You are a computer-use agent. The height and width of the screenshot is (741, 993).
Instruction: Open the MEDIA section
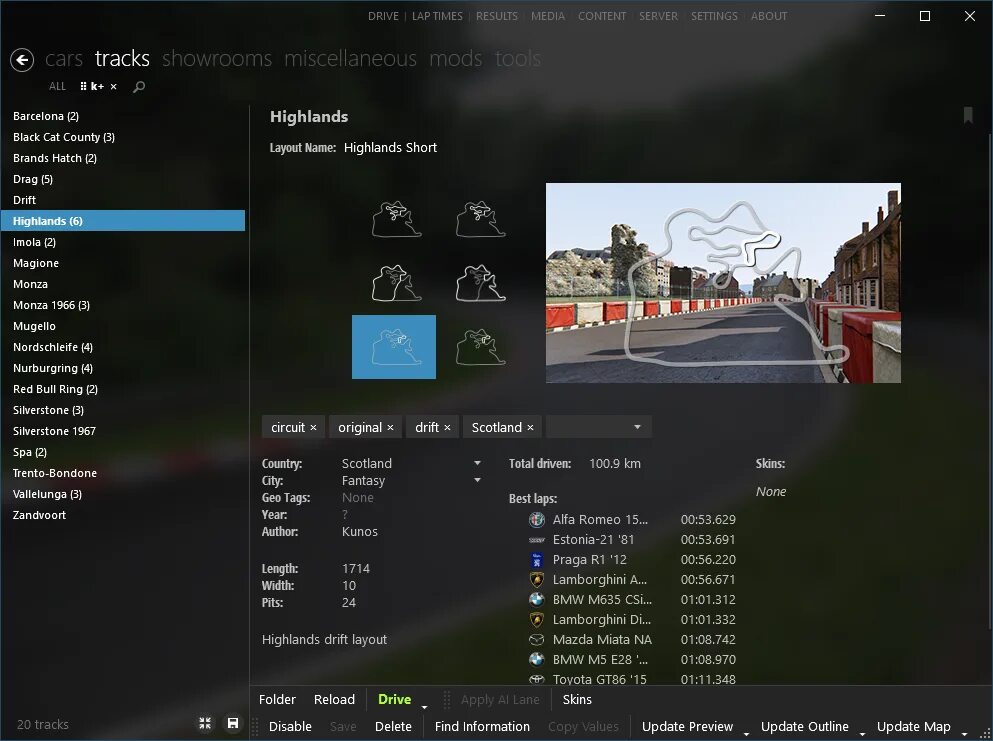pos(548,16)
